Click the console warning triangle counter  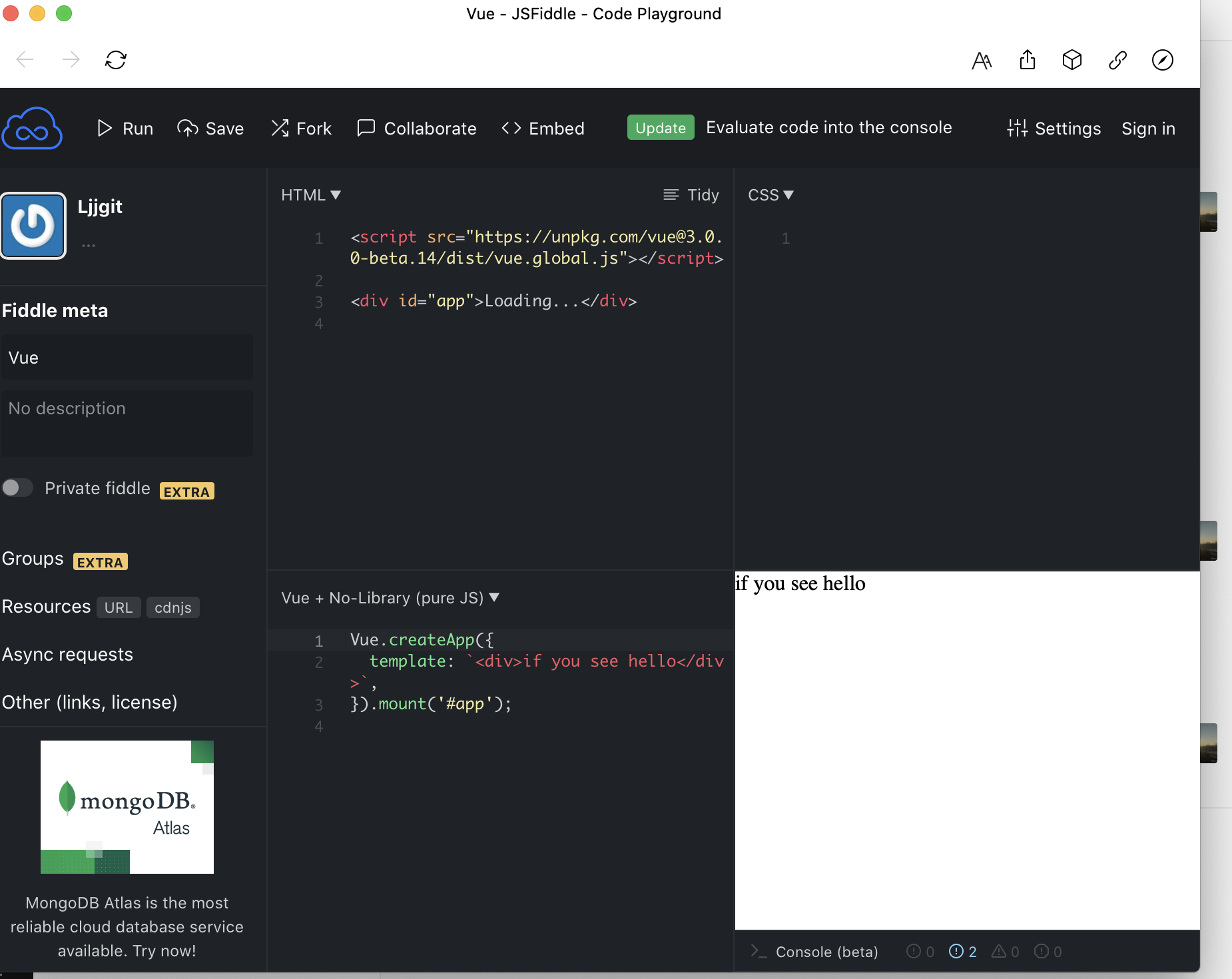click(1006, 952)
